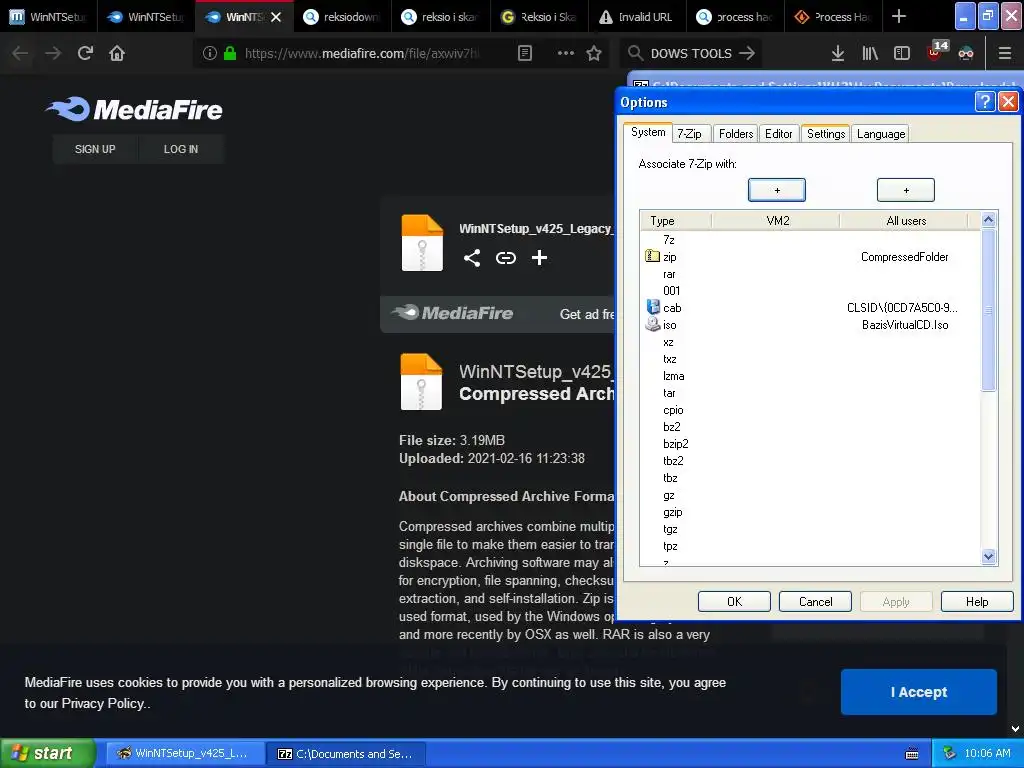
Task: Click the MediaFire logo at top left
Action: click(x=135, y=109)
